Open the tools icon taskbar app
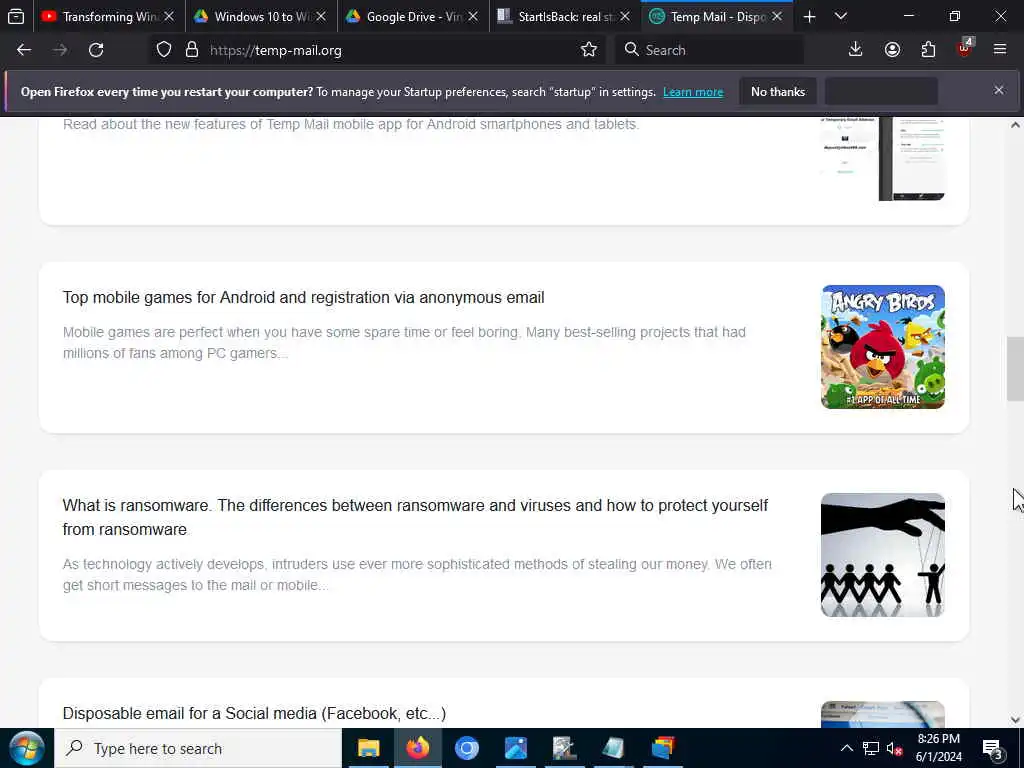The width and height of the screenshot is (1024, 768). (564, 748)
